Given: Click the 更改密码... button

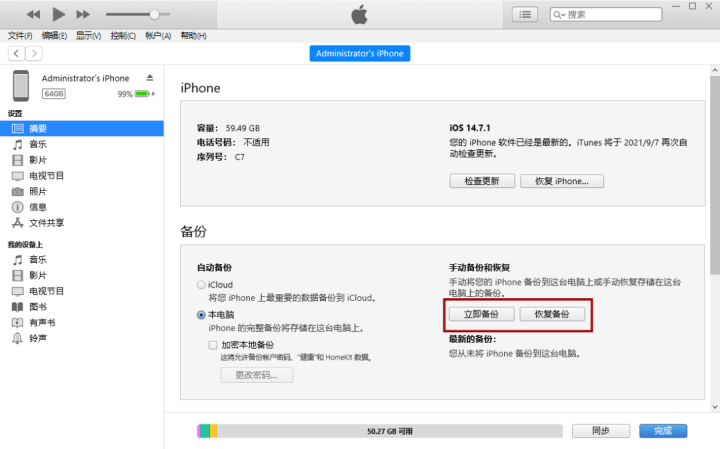Looking at the screenshot, I should click(257, 375).
